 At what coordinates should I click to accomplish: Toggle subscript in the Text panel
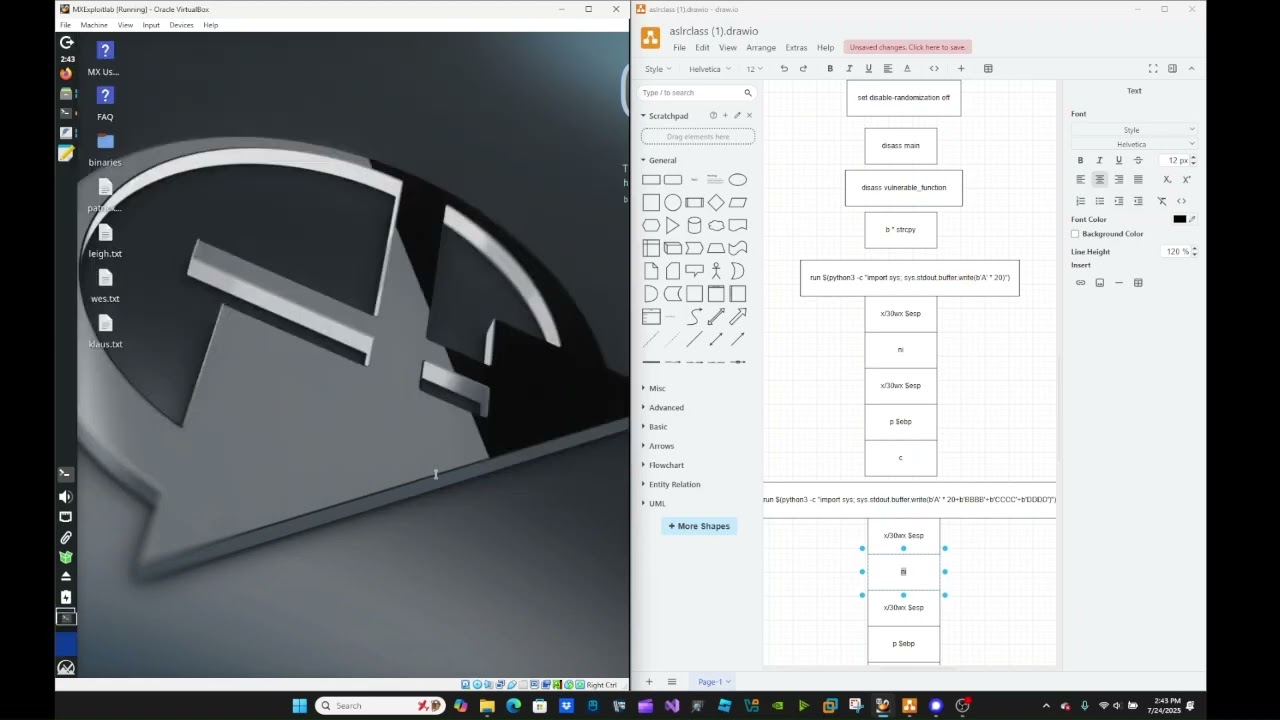pos(1167,180)
